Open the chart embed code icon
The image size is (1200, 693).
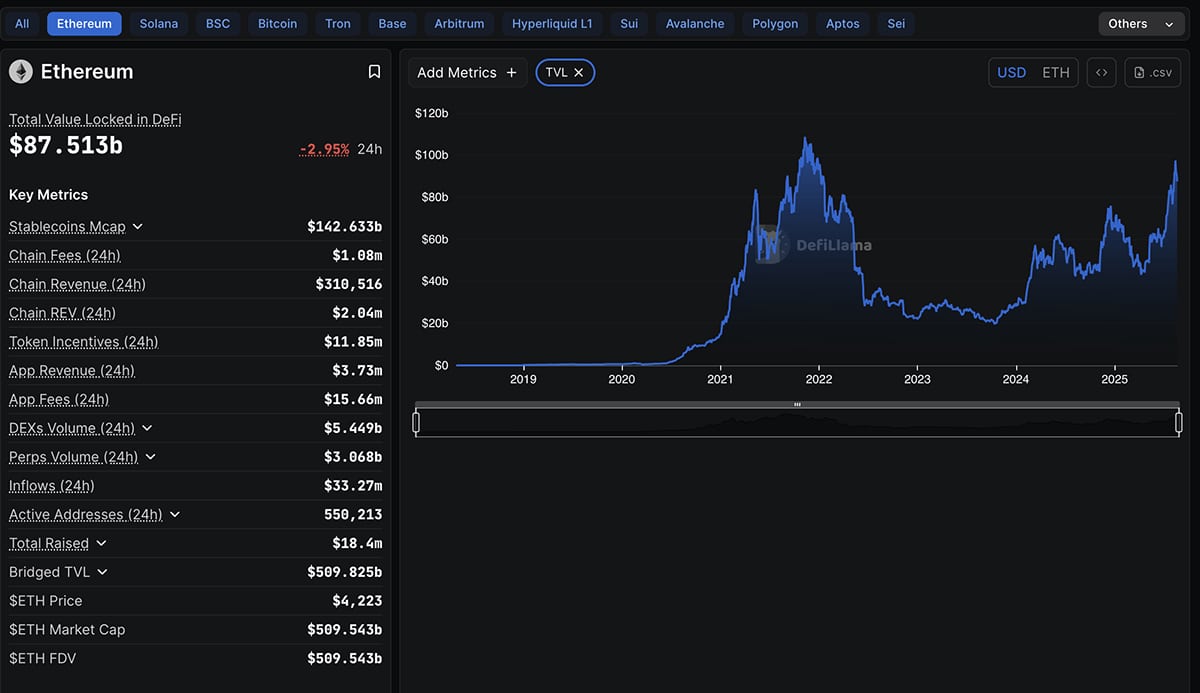[x=1101, y=71]
